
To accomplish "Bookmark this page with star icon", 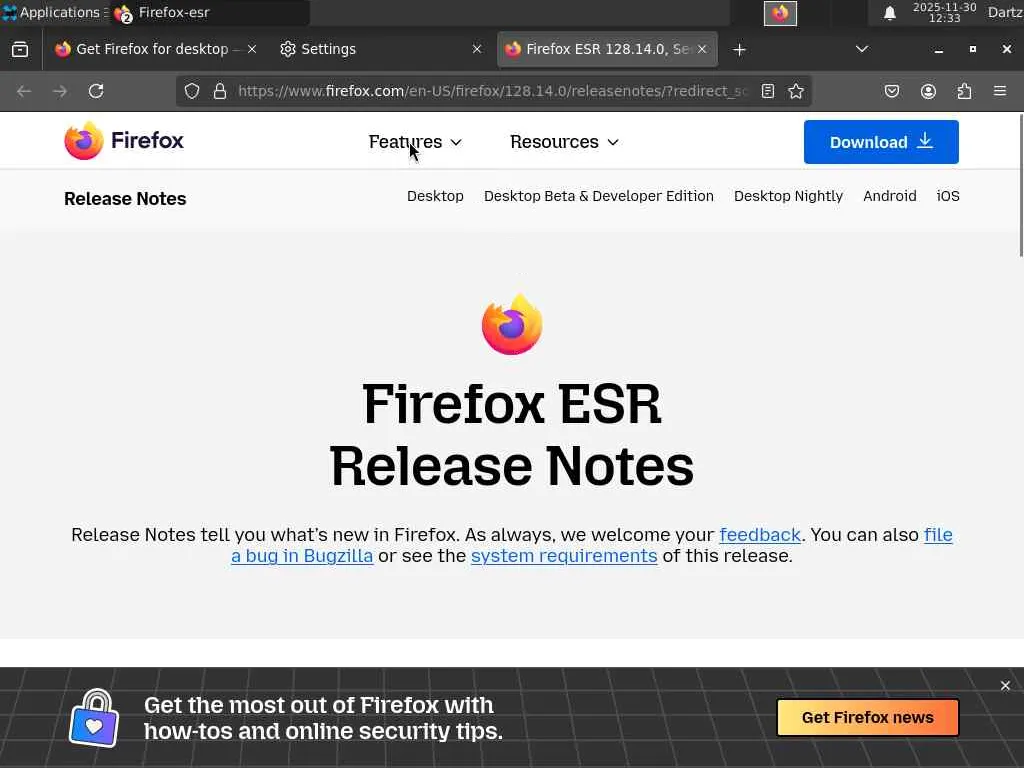I will (795, 91).
